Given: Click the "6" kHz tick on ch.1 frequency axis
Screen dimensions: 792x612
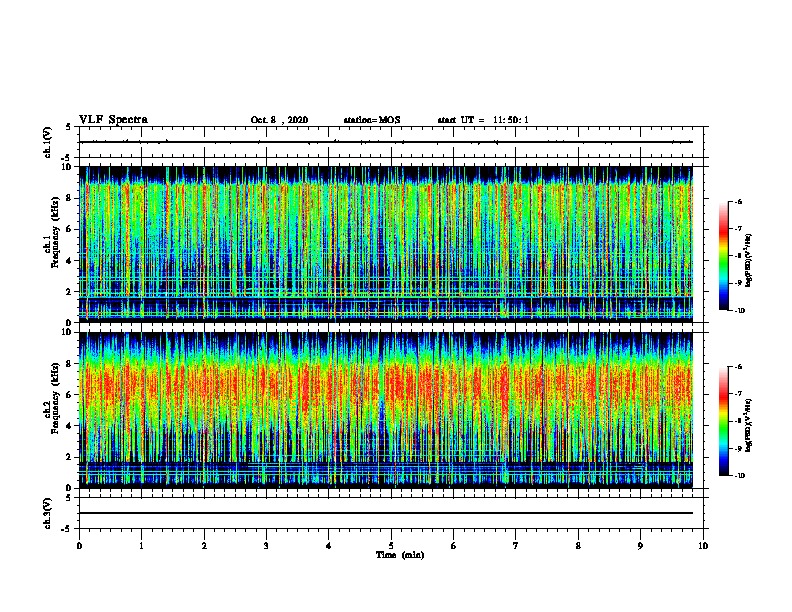Looking at the screenshot, I should (x=69, y=229).
